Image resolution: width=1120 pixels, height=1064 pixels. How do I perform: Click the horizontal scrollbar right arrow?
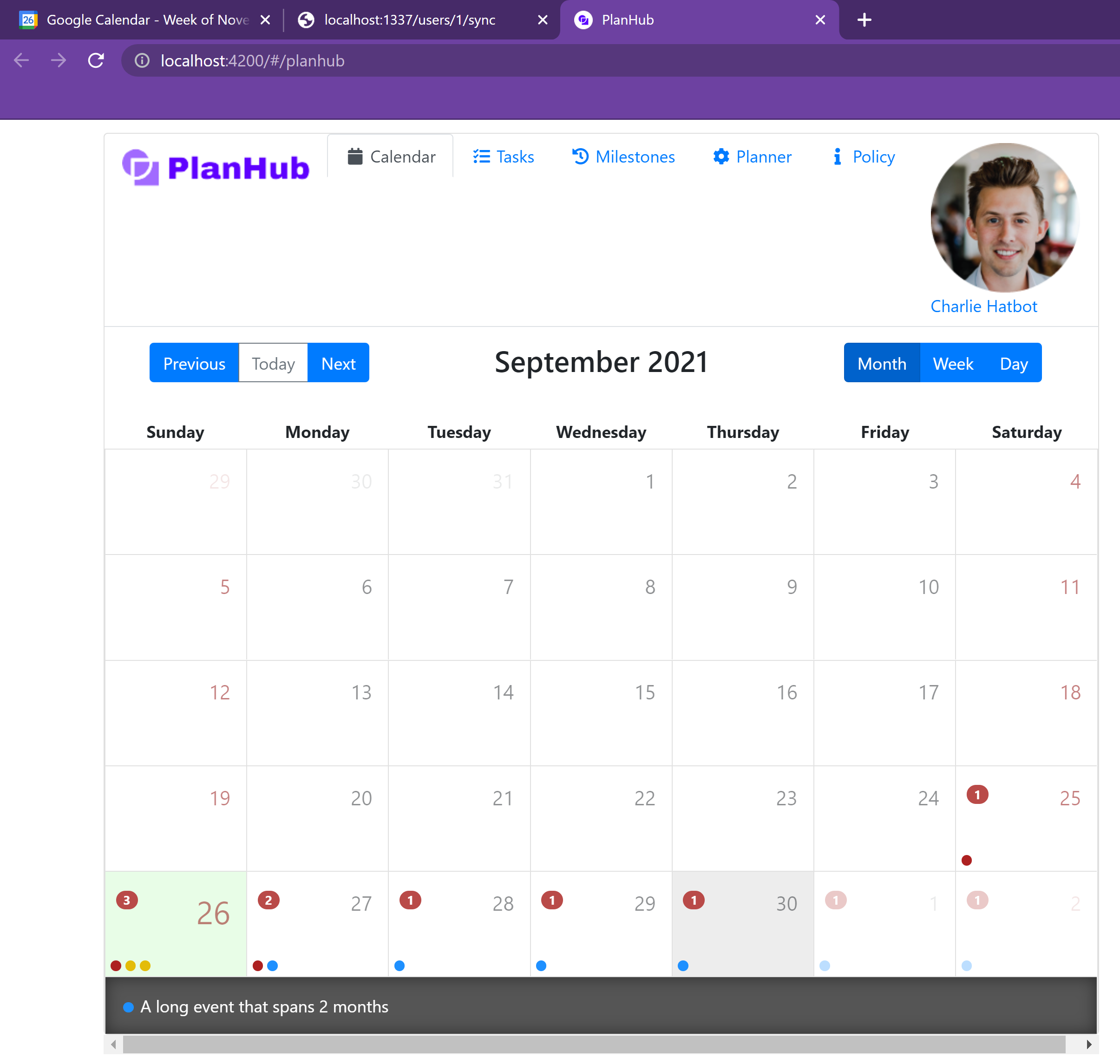(x=1088, y=1044)
